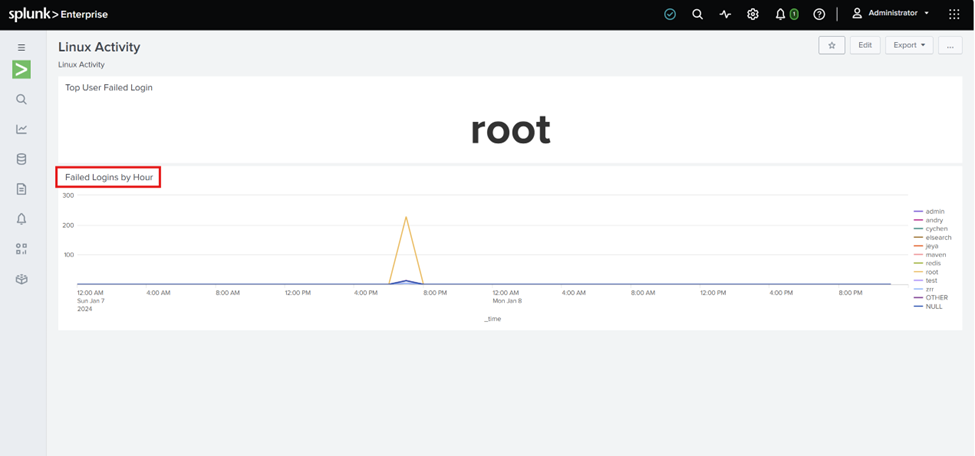975x456 pixels.
Task: Open the apps grid launcher icon
Action: pos(954,14)
